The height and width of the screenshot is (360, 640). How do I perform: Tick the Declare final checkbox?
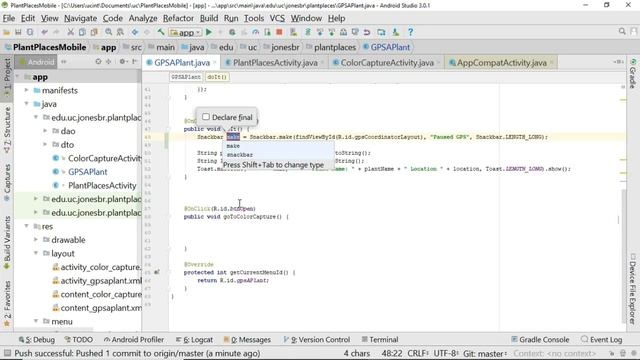206,117
